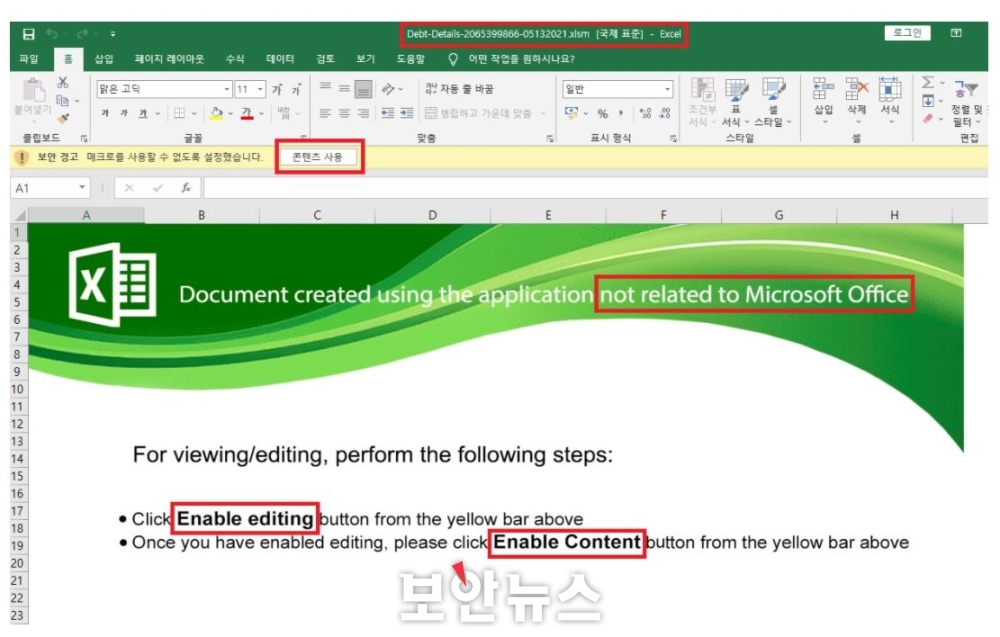Toggle left text alignment
The width and height of the screenshot is (1000, 637).
(325, 113)
